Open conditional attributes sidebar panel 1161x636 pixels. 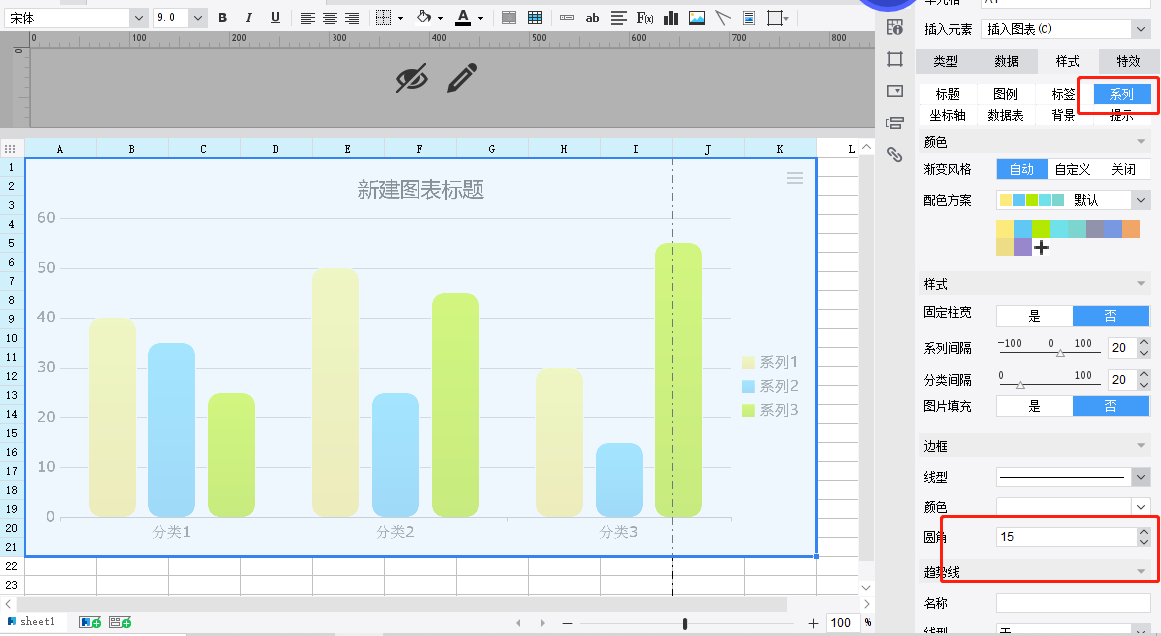click(x=895, y=123)
